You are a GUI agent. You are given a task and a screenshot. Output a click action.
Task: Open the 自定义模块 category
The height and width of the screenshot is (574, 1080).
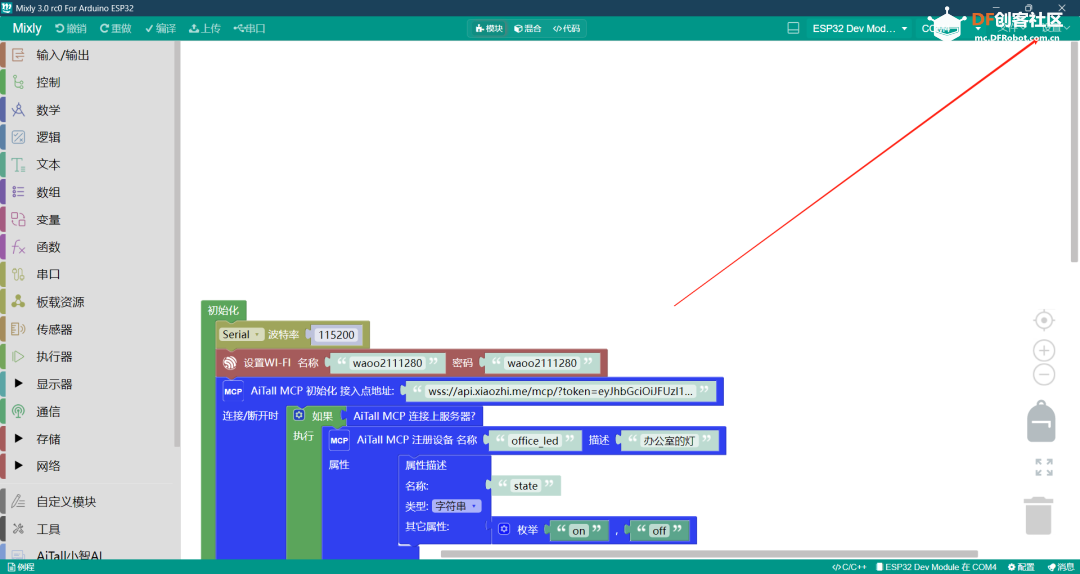90,502
